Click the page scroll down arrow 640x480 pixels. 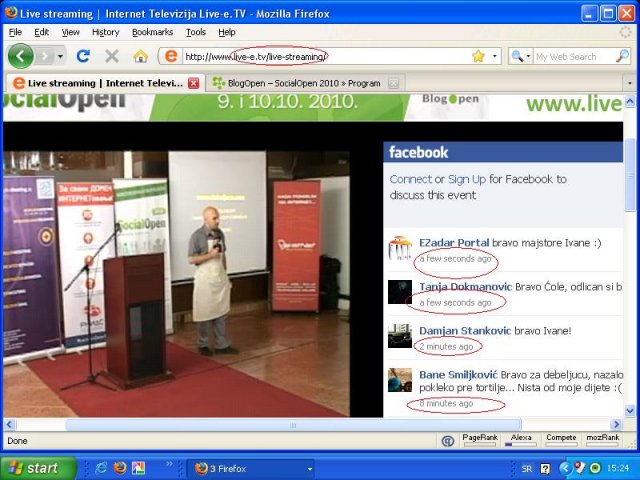(629, 410)
